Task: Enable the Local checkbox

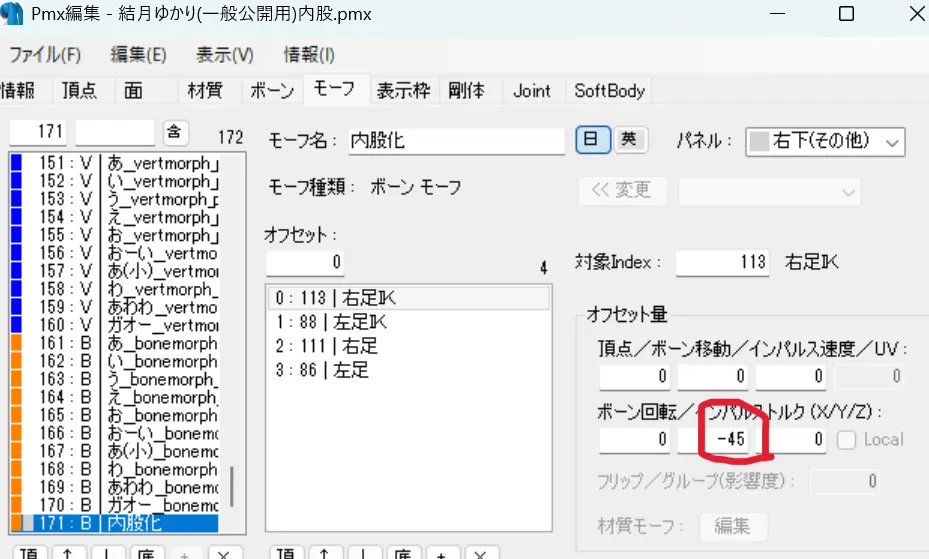Action: (x=846, y=439)
